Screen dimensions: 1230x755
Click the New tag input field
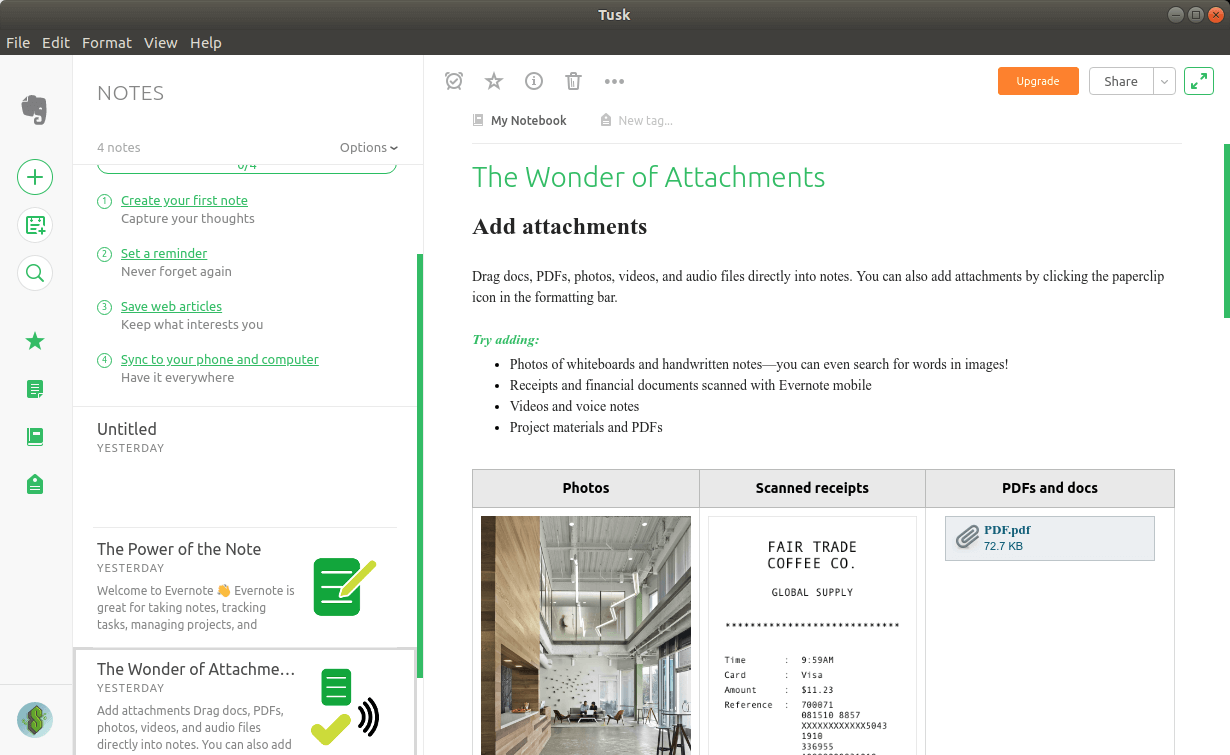645,120
